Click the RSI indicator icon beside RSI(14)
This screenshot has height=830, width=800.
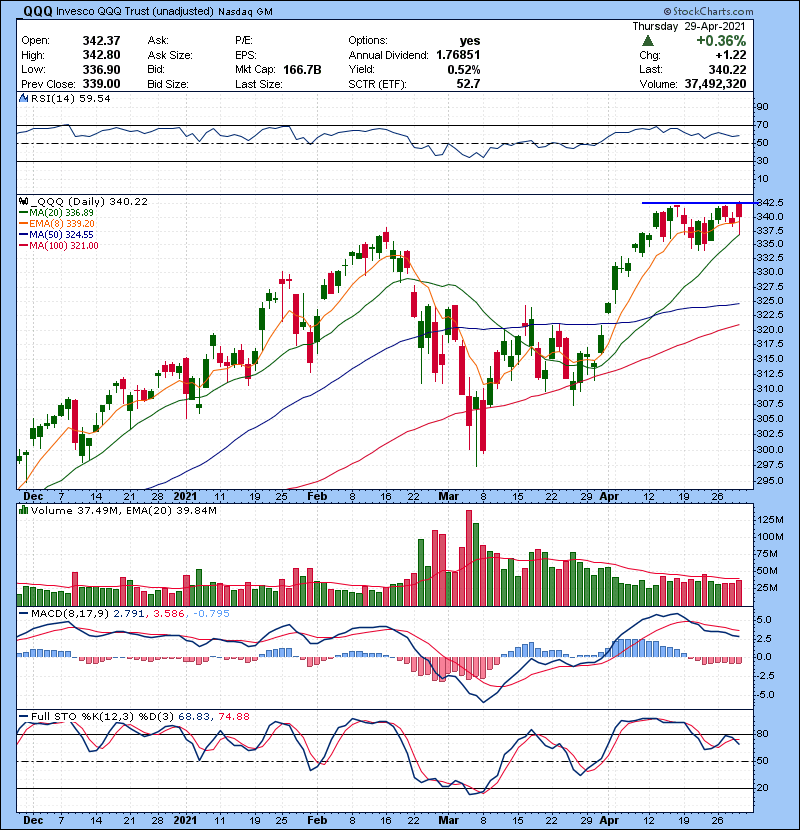tap(23, 98)
